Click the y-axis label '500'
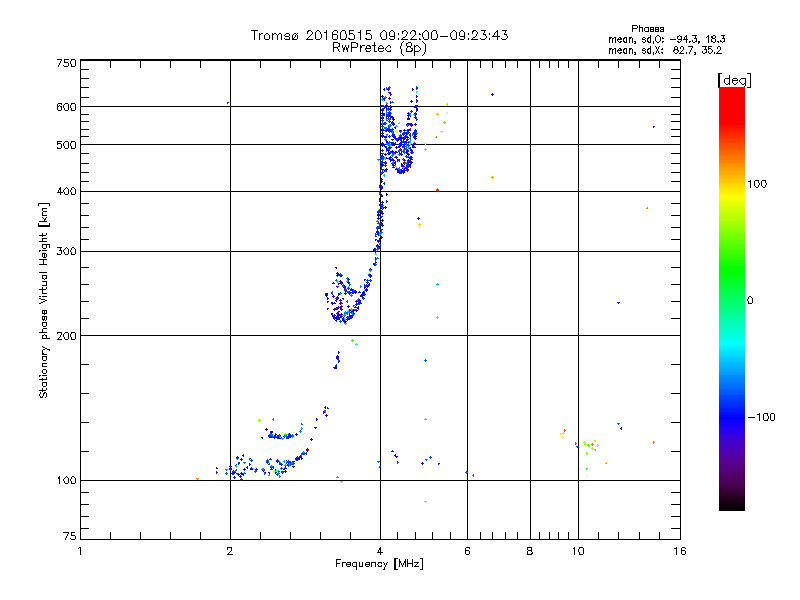800x600 pixels. 66,145
